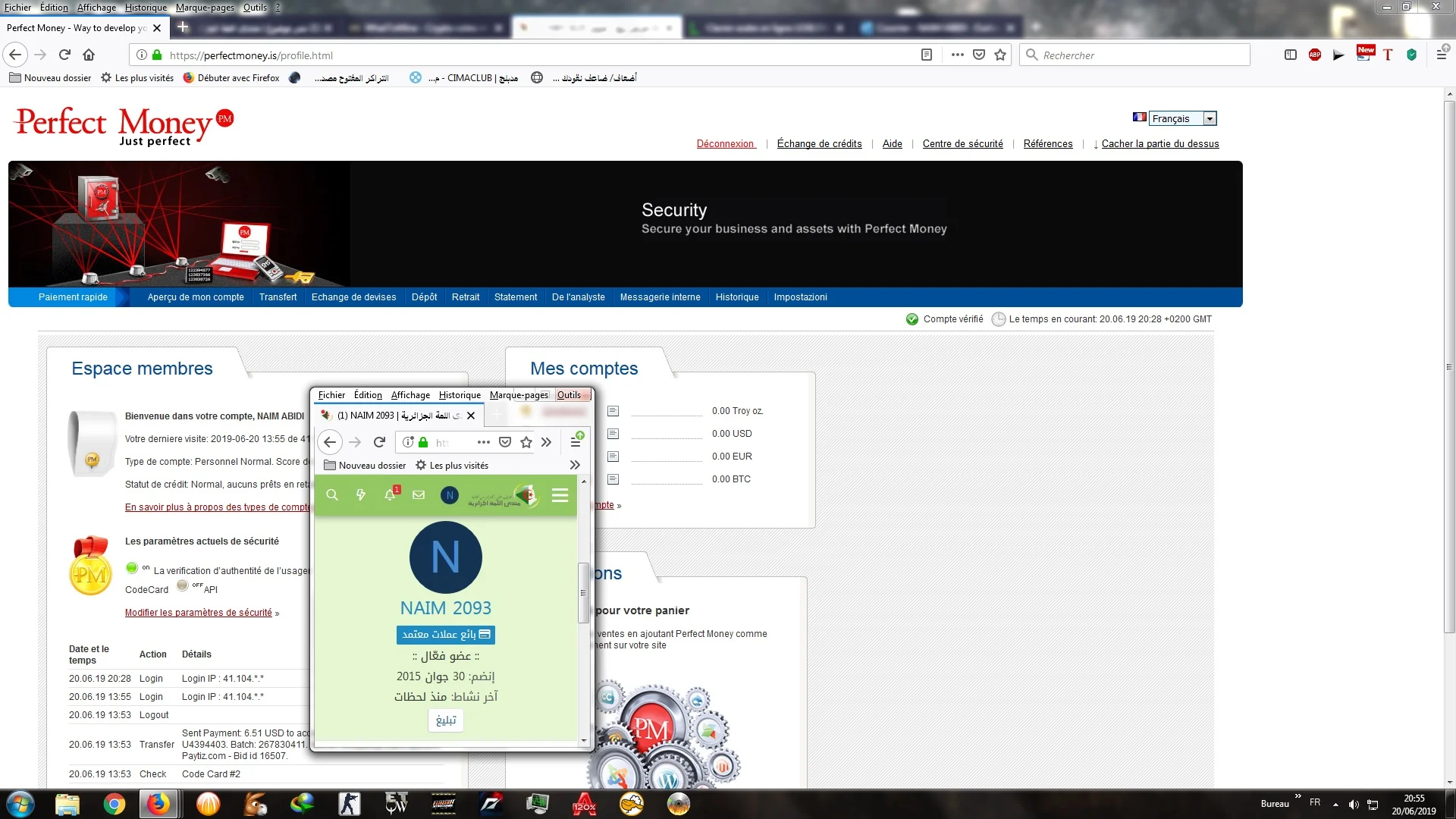This screenshot has height=819, width=1456.
Task: Open forum notifications bell with badge
Action: click(391, 494)
